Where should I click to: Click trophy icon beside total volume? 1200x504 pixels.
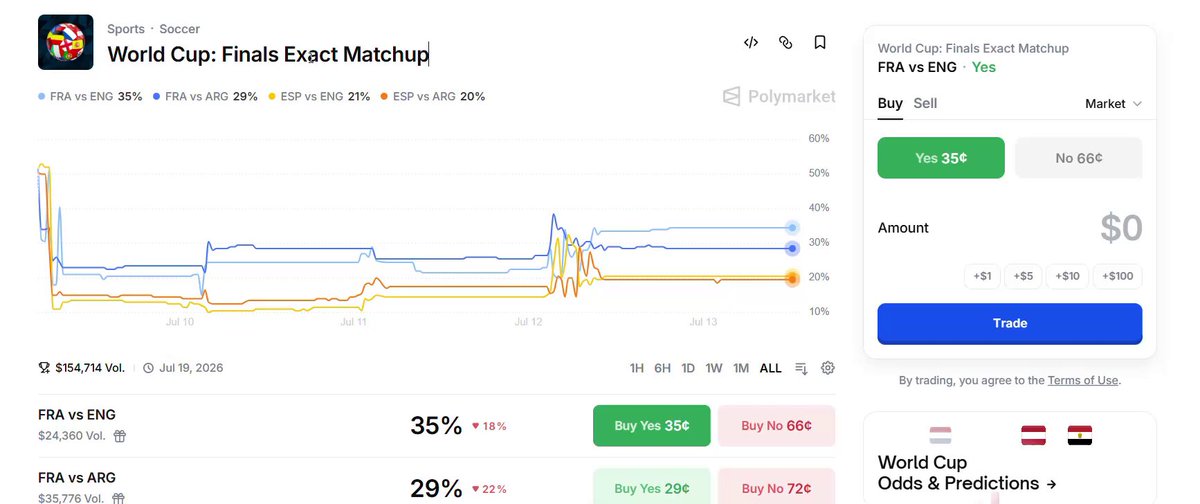tap(44, 368)
